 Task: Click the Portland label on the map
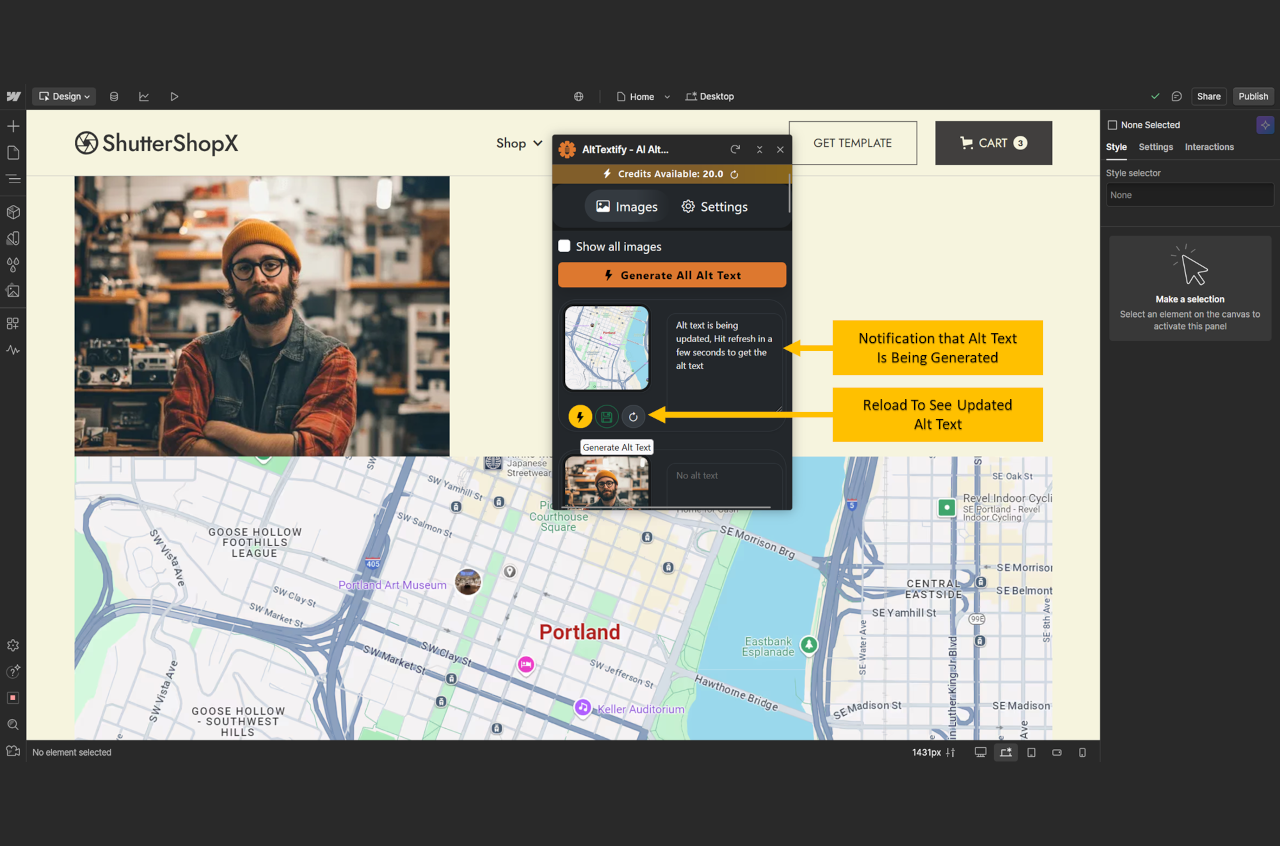(580, 632)
